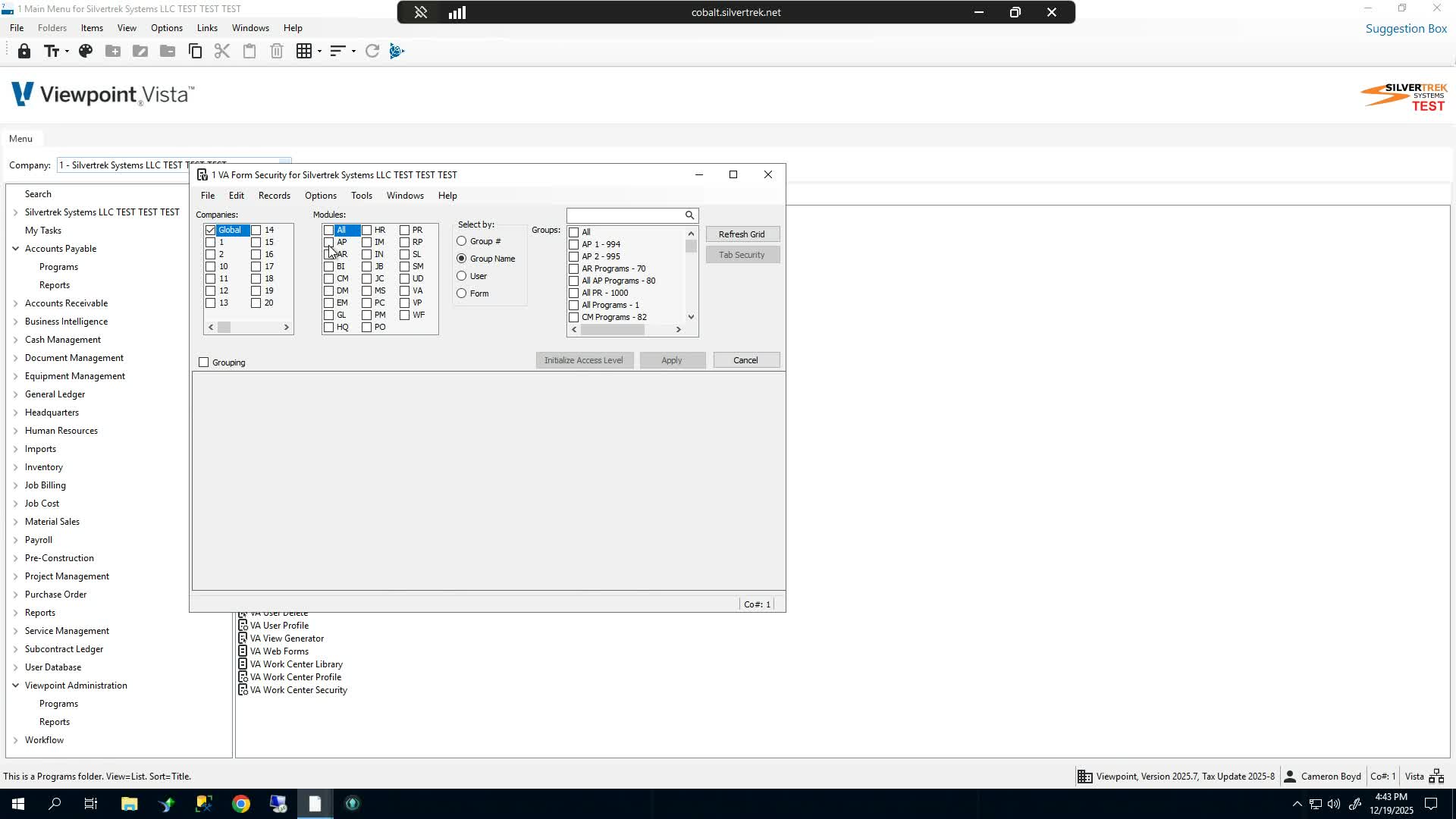Click the trash delete icon

click(277, 51)
